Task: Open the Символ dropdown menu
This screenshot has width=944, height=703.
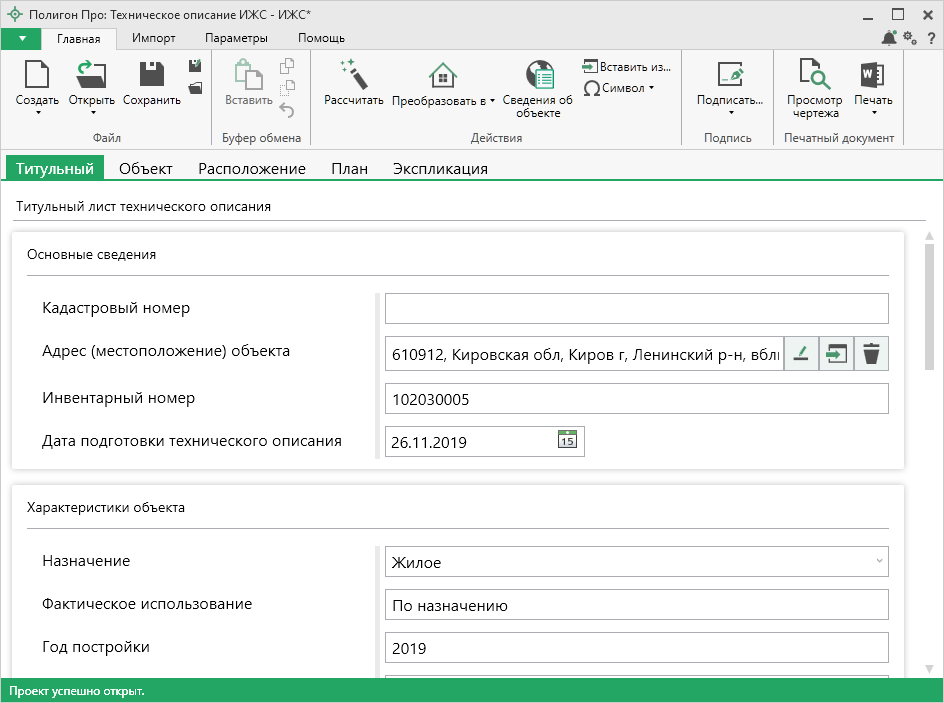Action: (620, 88)
